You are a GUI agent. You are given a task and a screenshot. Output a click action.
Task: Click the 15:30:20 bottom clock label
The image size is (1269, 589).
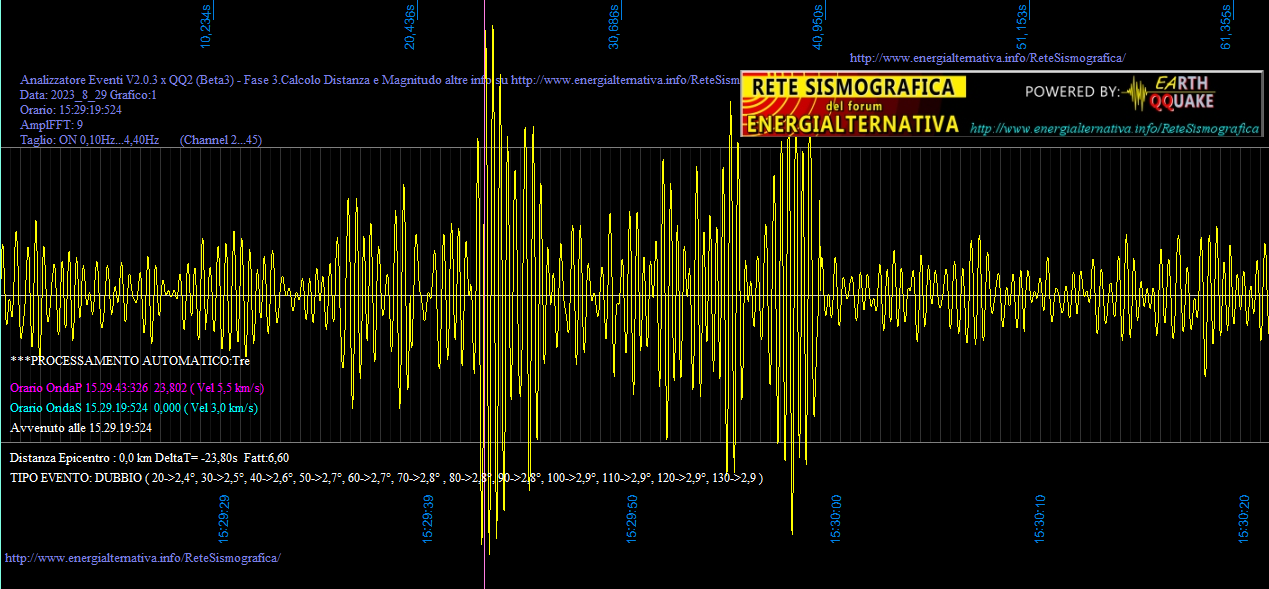(x=1244, y=519)
